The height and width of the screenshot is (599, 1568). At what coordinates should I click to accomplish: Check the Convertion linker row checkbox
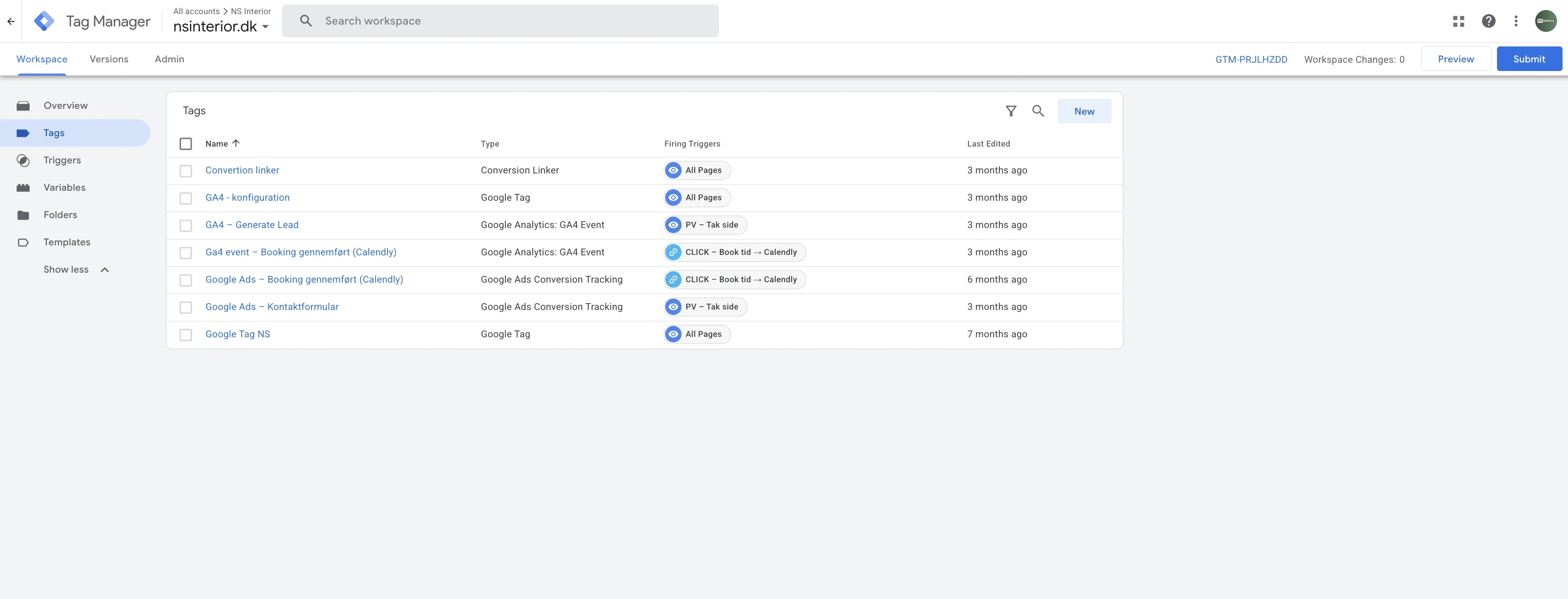point(186,171)
